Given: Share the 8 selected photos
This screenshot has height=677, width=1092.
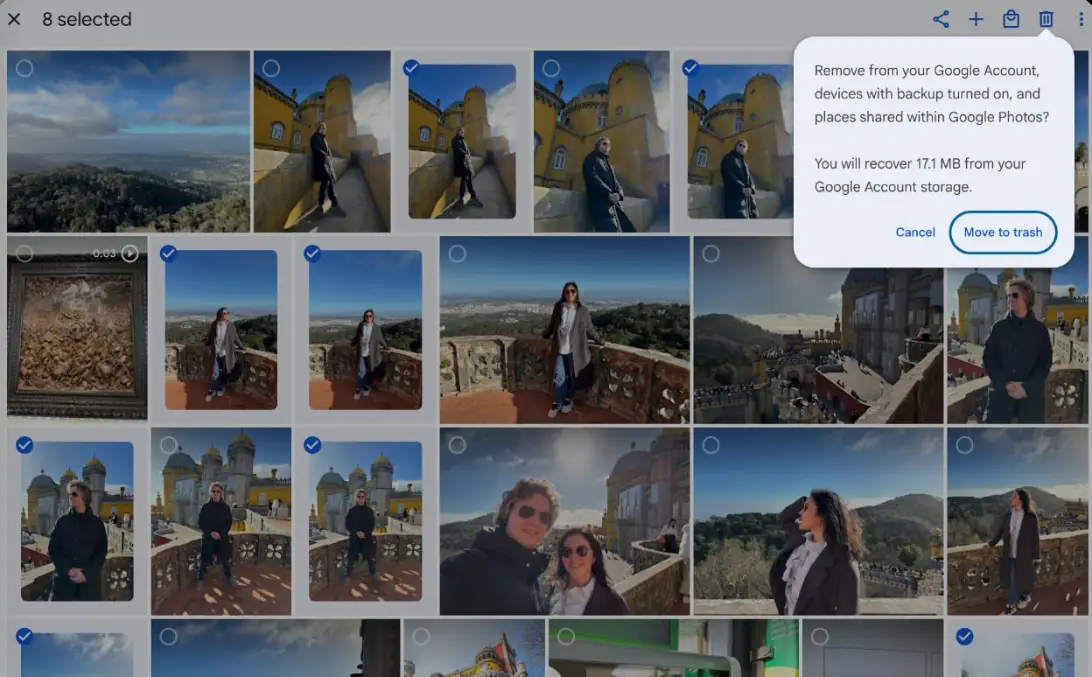Looking at the screenshot, I should pyautogui.click(x=941, y=18).
